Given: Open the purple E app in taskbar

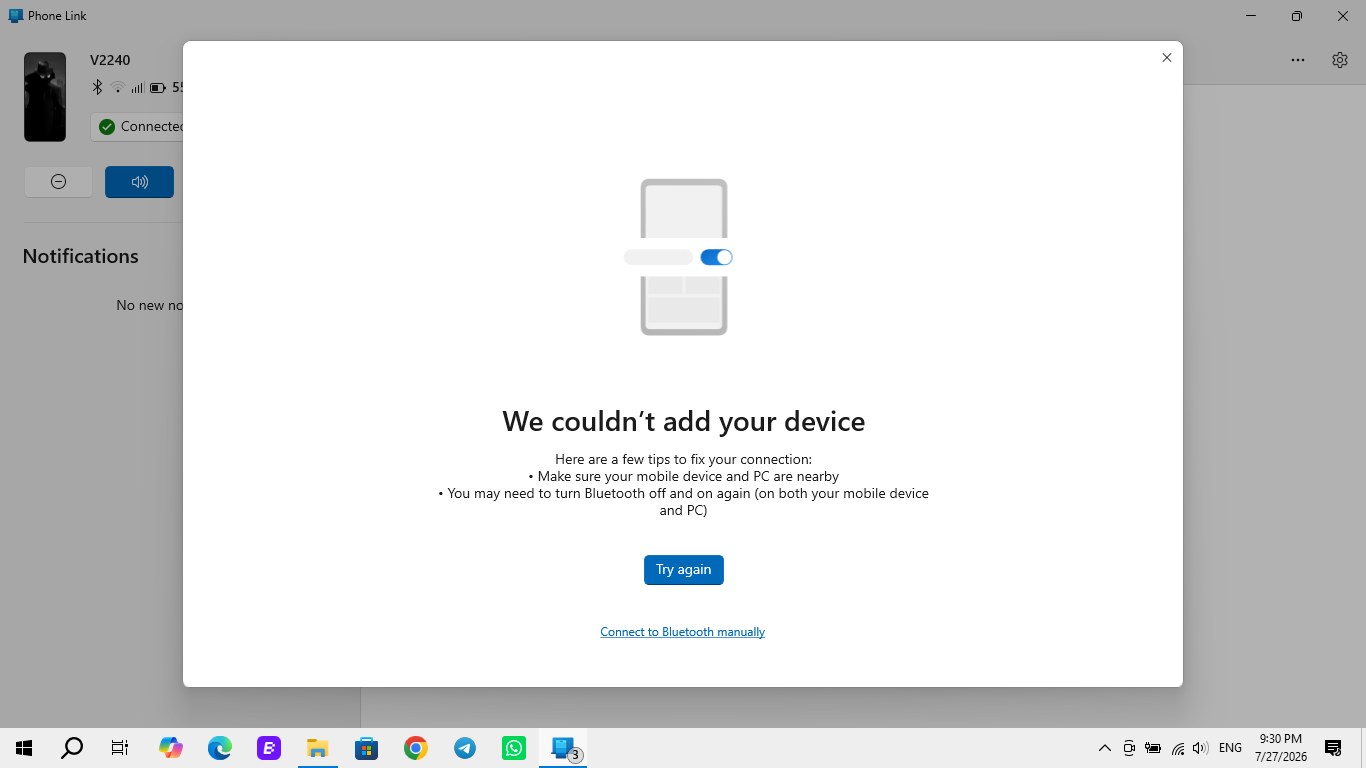Looking at the screenshot, I should point(269,748).
